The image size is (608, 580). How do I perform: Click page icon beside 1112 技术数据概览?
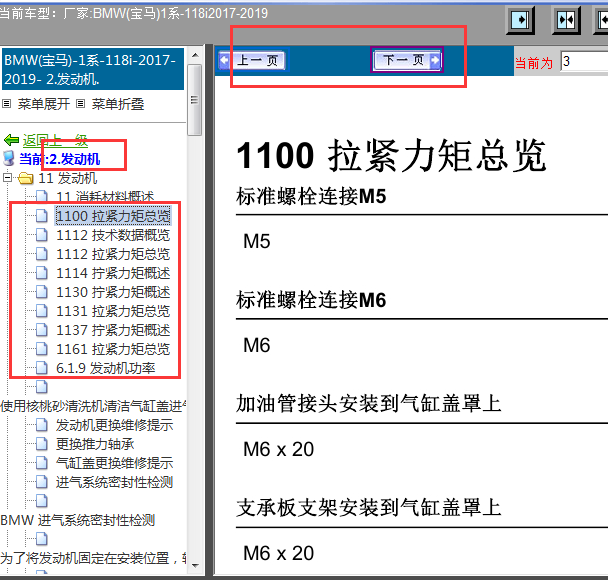(x=42, y=235)
